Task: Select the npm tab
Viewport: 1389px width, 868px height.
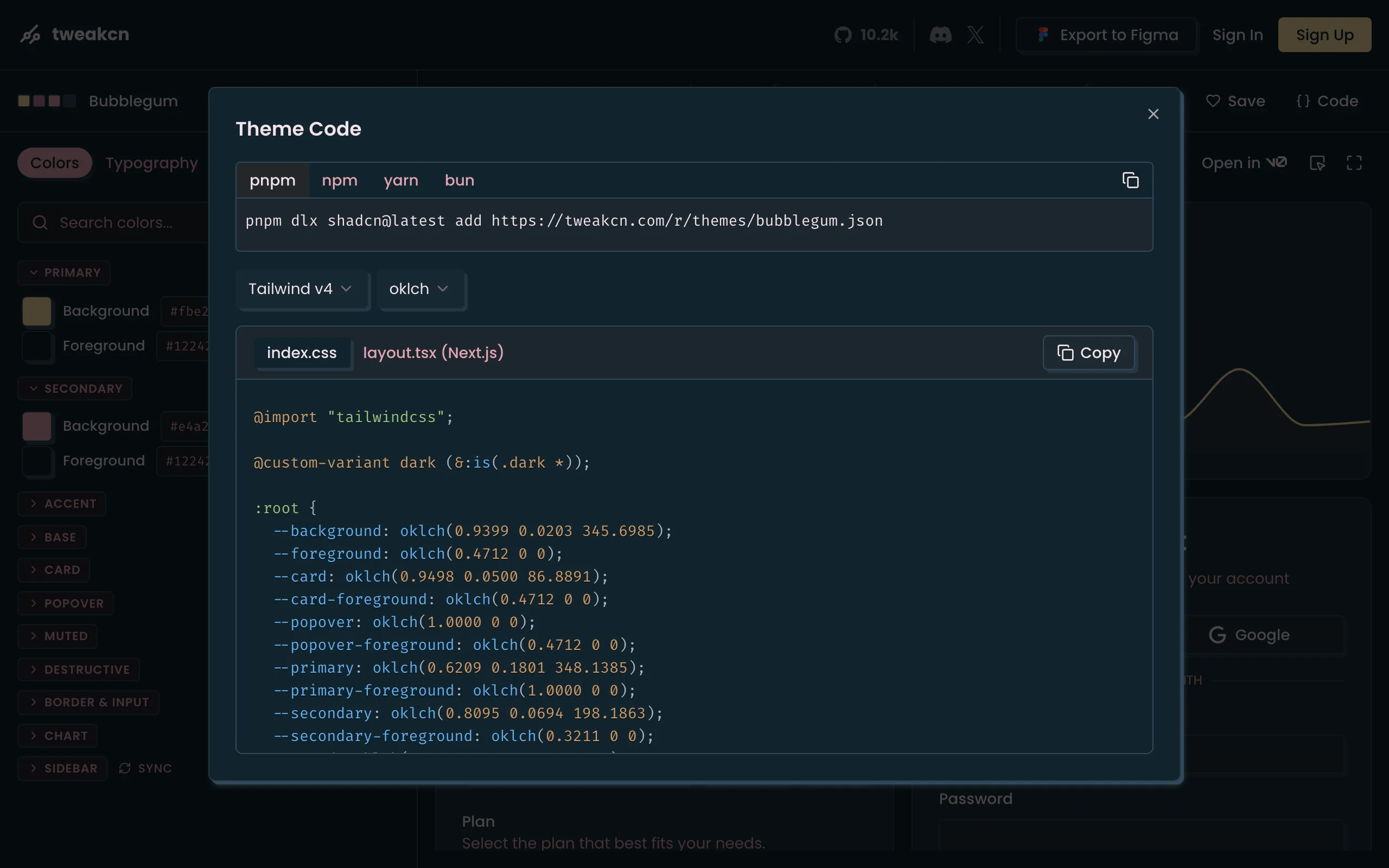Action: coord(340,180)
